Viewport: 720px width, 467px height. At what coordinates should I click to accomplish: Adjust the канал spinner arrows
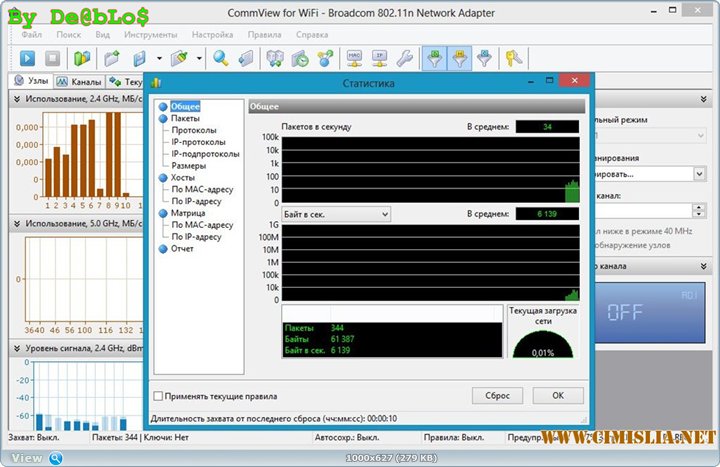[x=699, y=210]
